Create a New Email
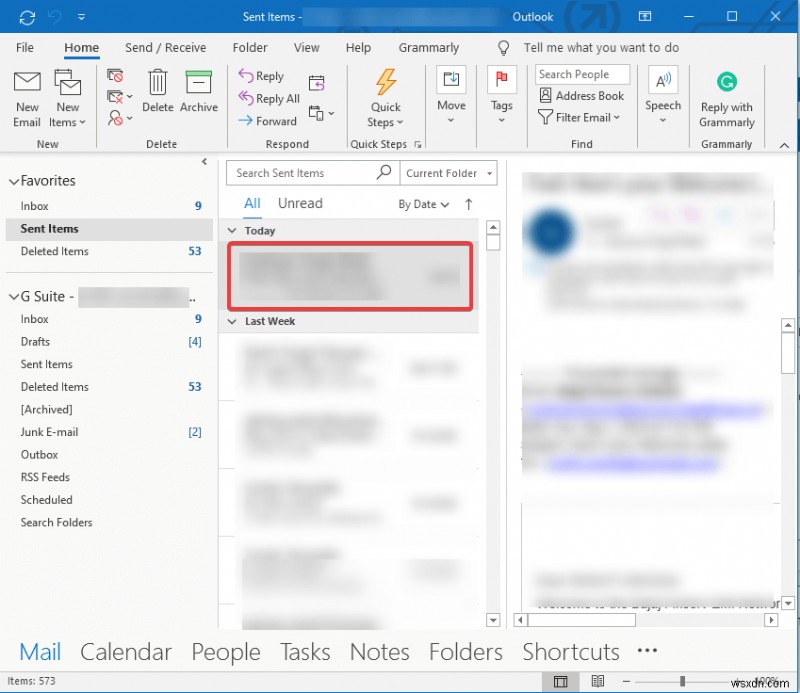The image size is (800, 693). (26, 96)
